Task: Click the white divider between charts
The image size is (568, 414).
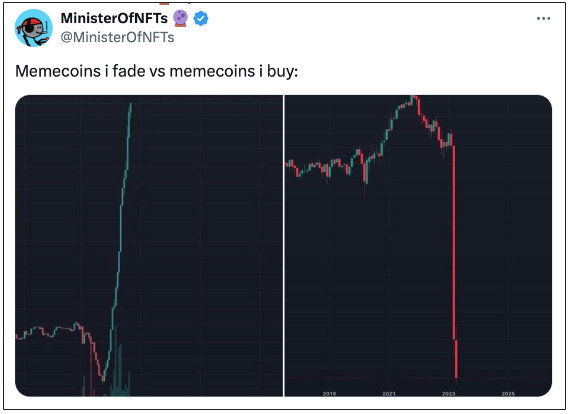Action: 284,246
